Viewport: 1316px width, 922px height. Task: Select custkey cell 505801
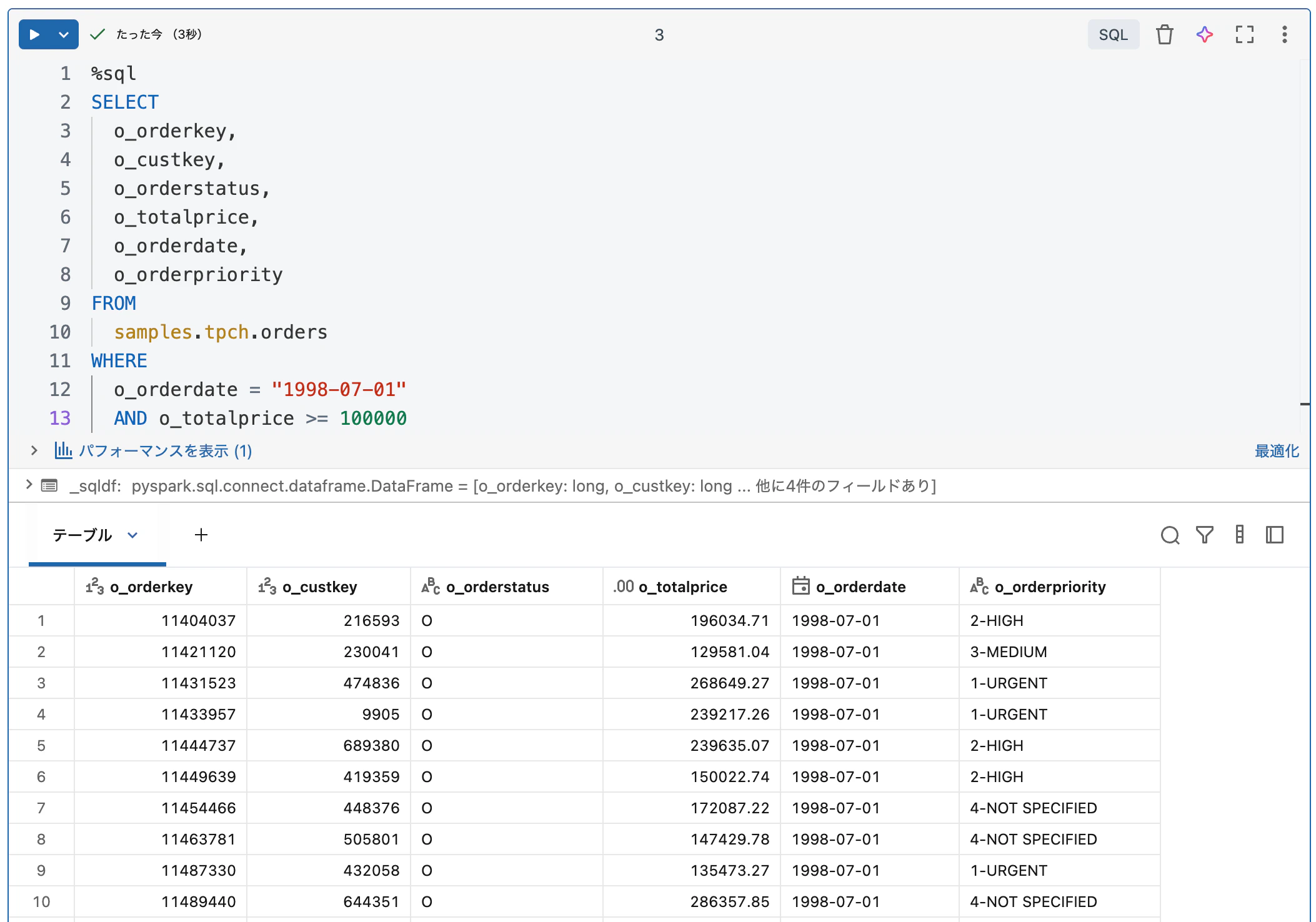(329, 839)
